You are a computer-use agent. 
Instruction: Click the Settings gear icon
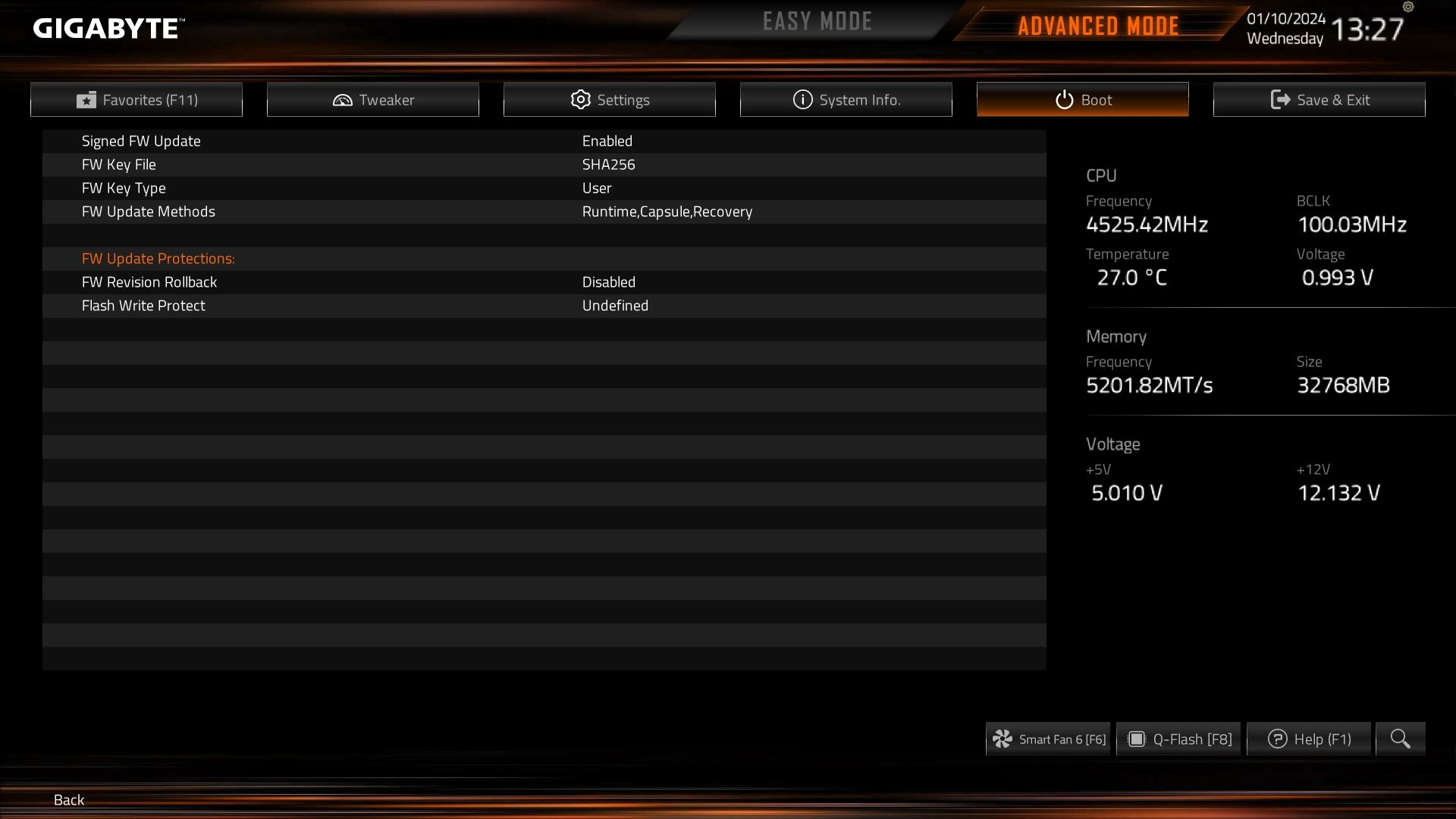point(580,100)
